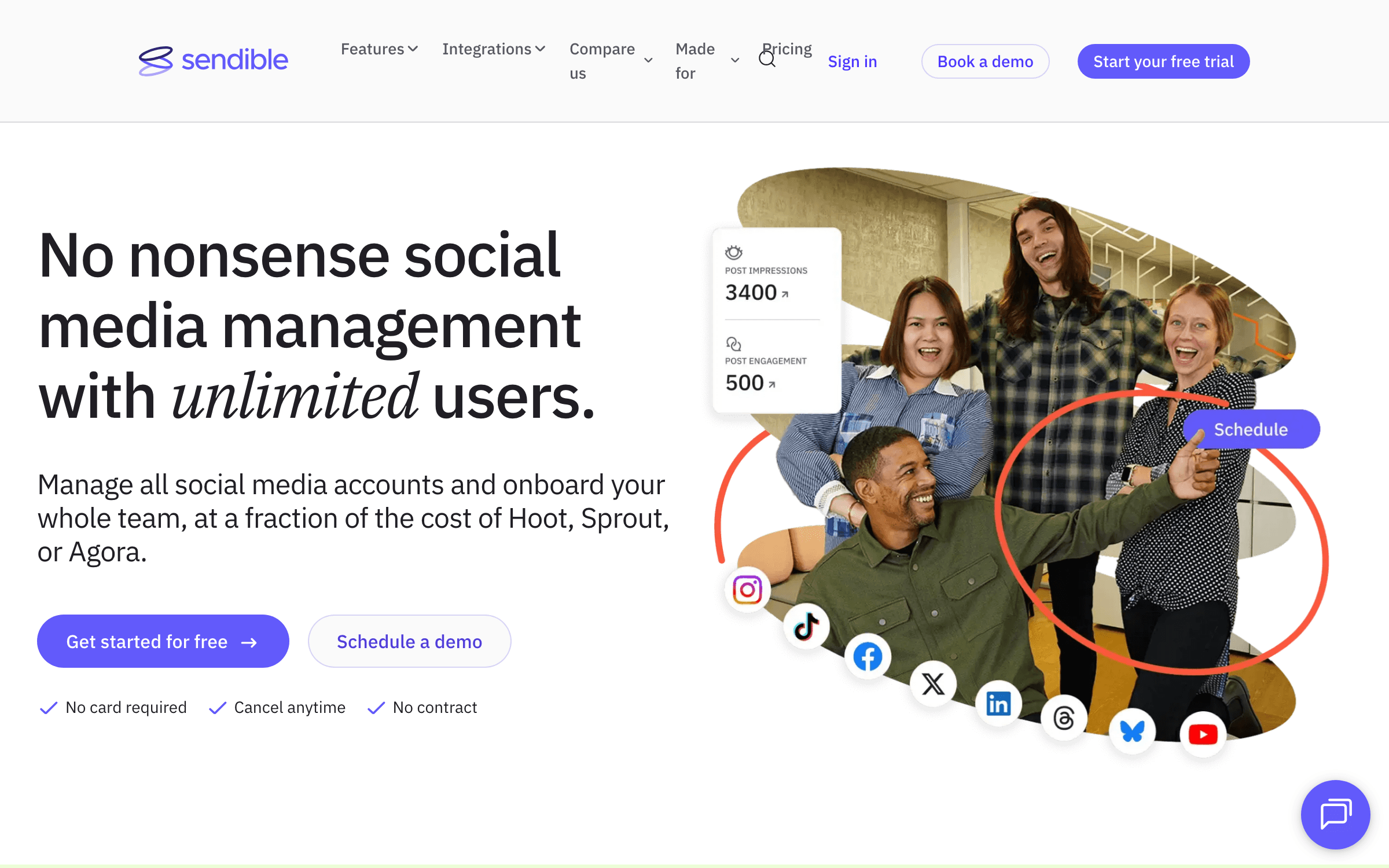Image resolution: width=1389 pixels, height=868 pixels.
Task: Click the Bluesky butterfly icon
Action: coord(1133,731)
